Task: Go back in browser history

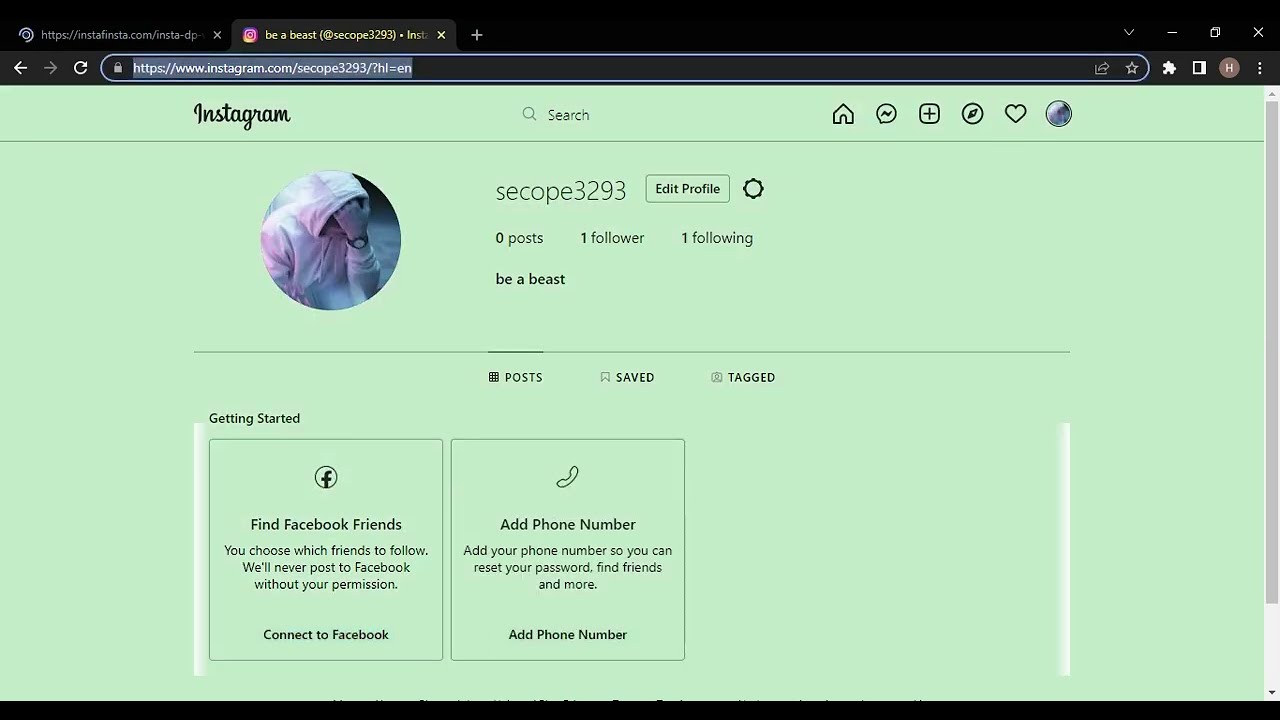Action: coord(20,68)
